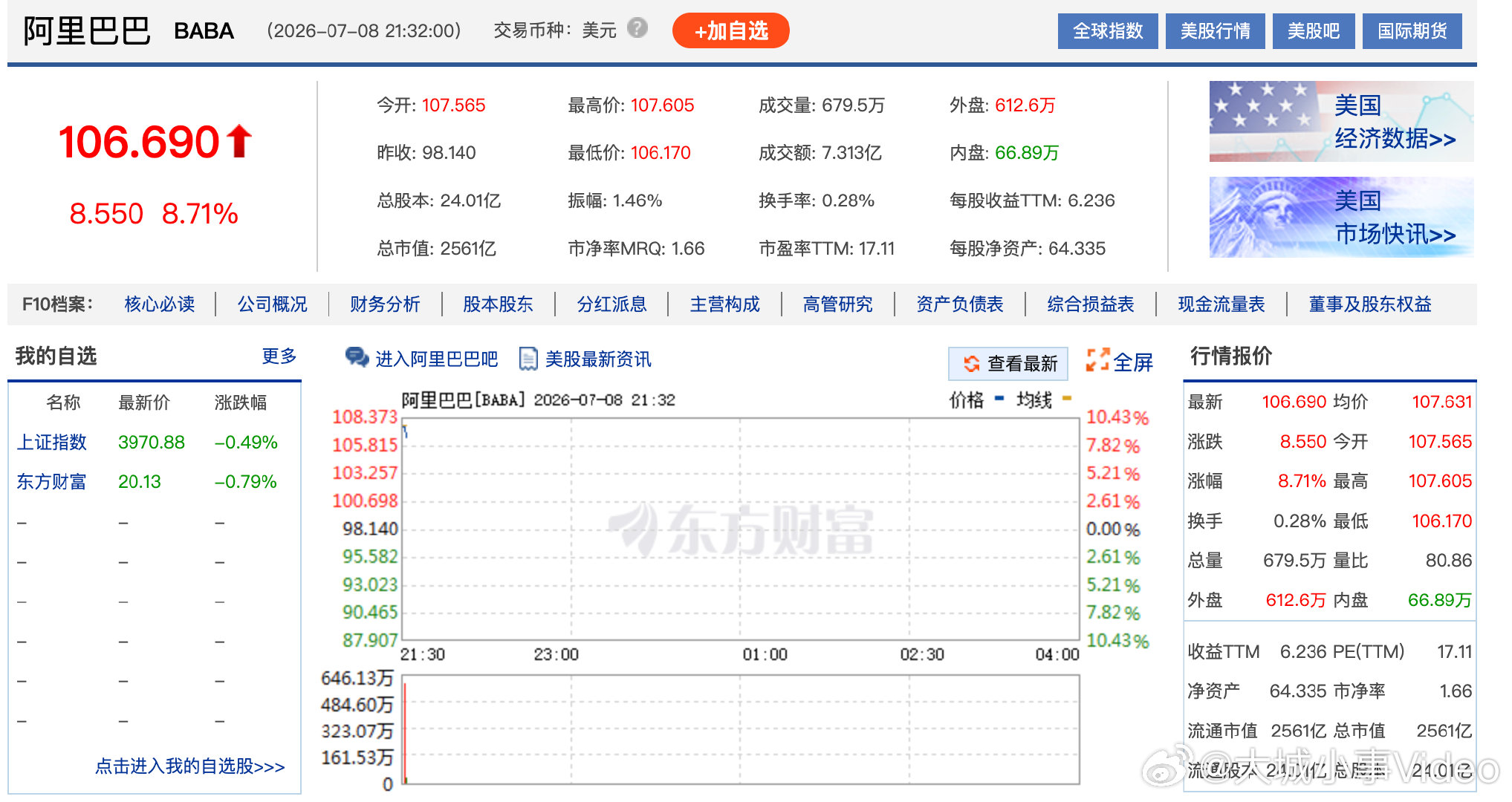Add stock with +加自选 button
The width and height of the screenshot is (1512, 802).
coord(731,30)
